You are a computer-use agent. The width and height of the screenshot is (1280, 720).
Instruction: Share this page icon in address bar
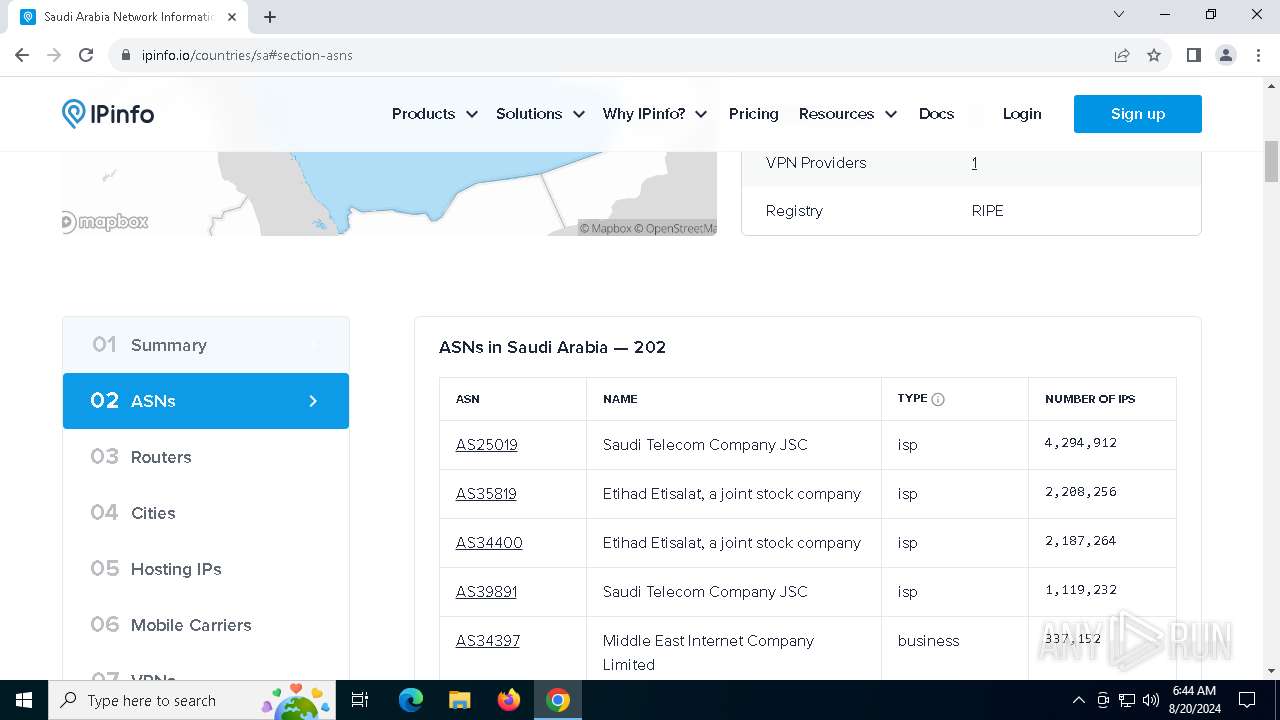point(1122,55)
